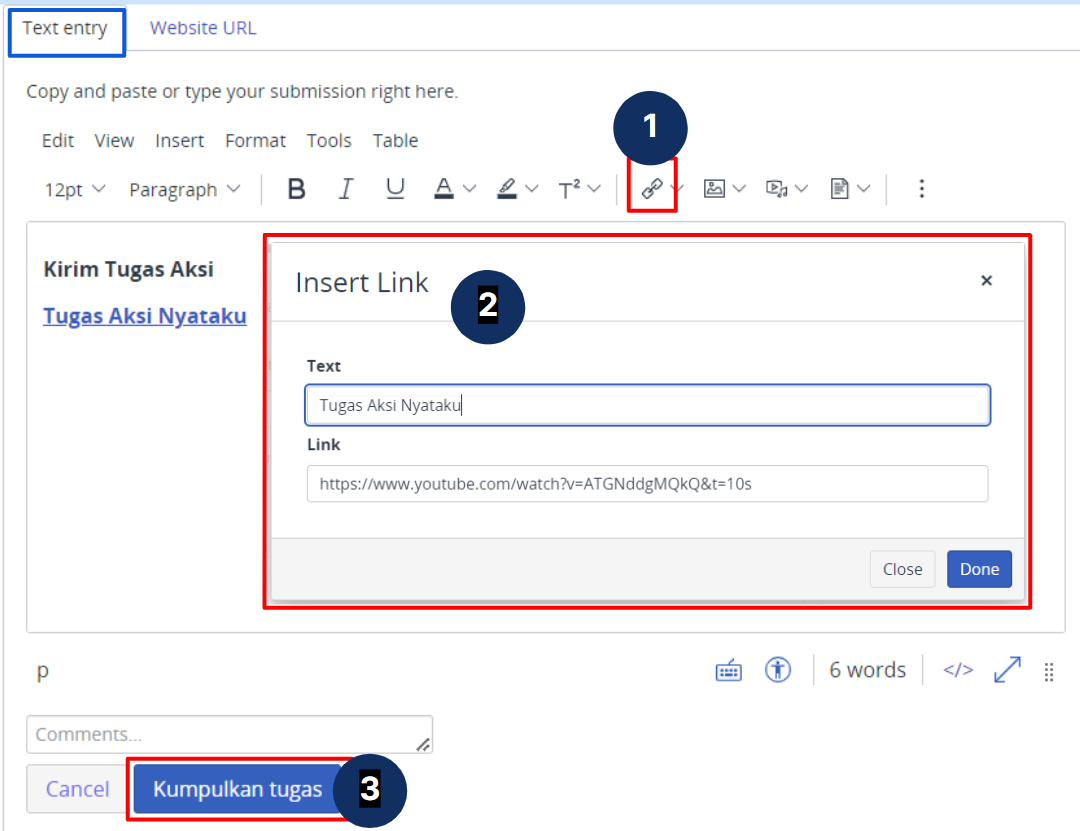The image size is (1080, 831).
Task: Click the insert link chain icon
Action: (652, 189)
